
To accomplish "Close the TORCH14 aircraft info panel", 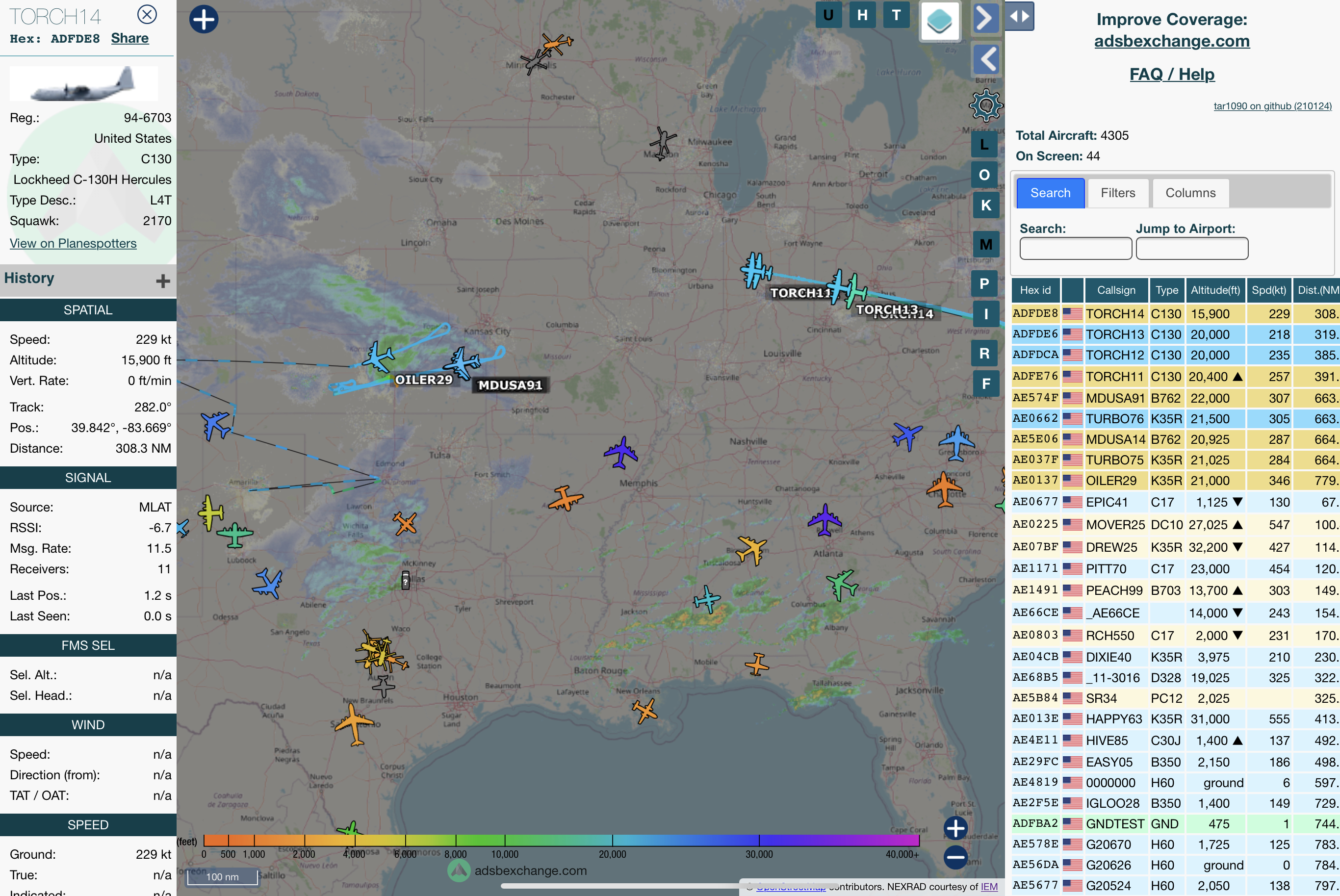I will [x=147, y=14].
